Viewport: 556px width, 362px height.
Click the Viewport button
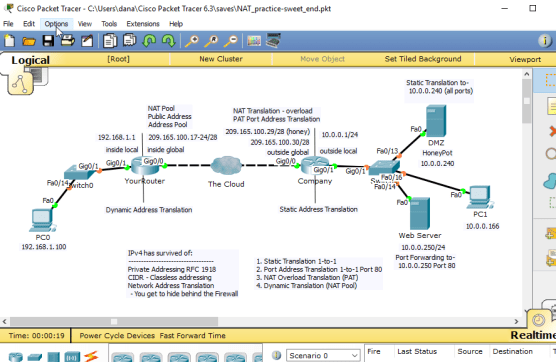pos(525,59)
